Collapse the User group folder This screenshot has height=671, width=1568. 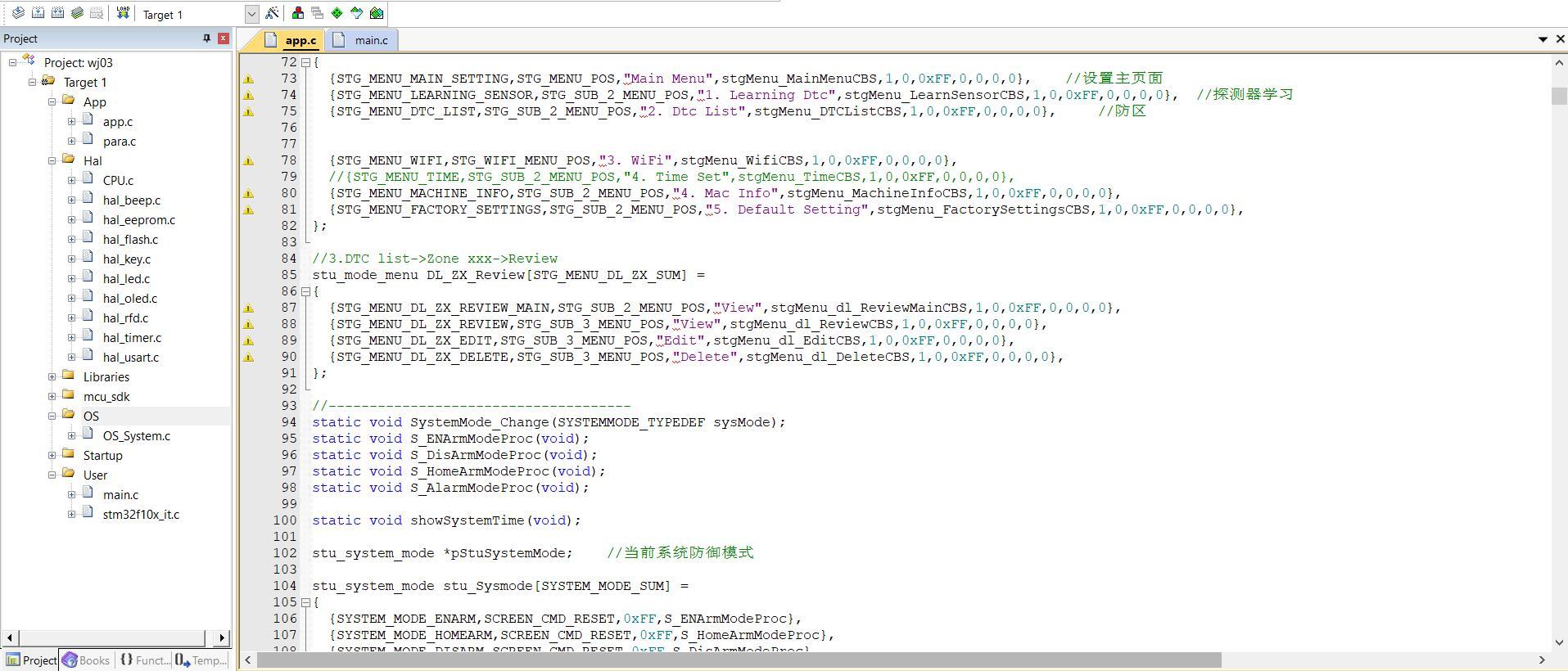[x=52, y=475]
